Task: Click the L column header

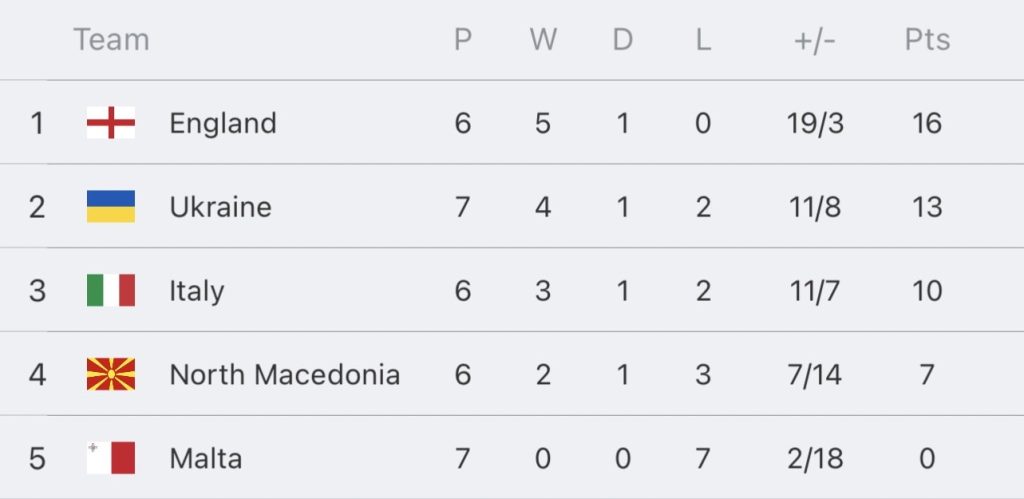Action: tap(703, 40)
